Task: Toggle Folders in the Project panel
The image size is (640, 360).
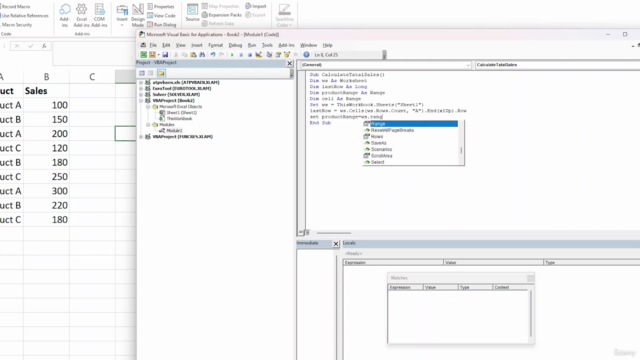Action: 161,73
